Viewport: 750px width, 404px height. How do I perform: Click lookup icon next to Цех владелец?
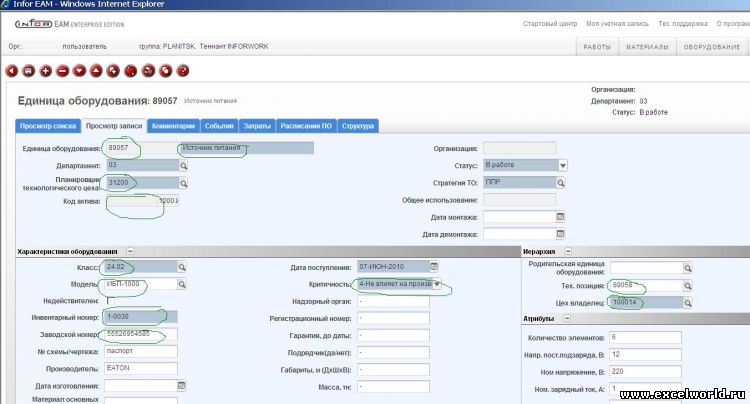tap(688, 301)
